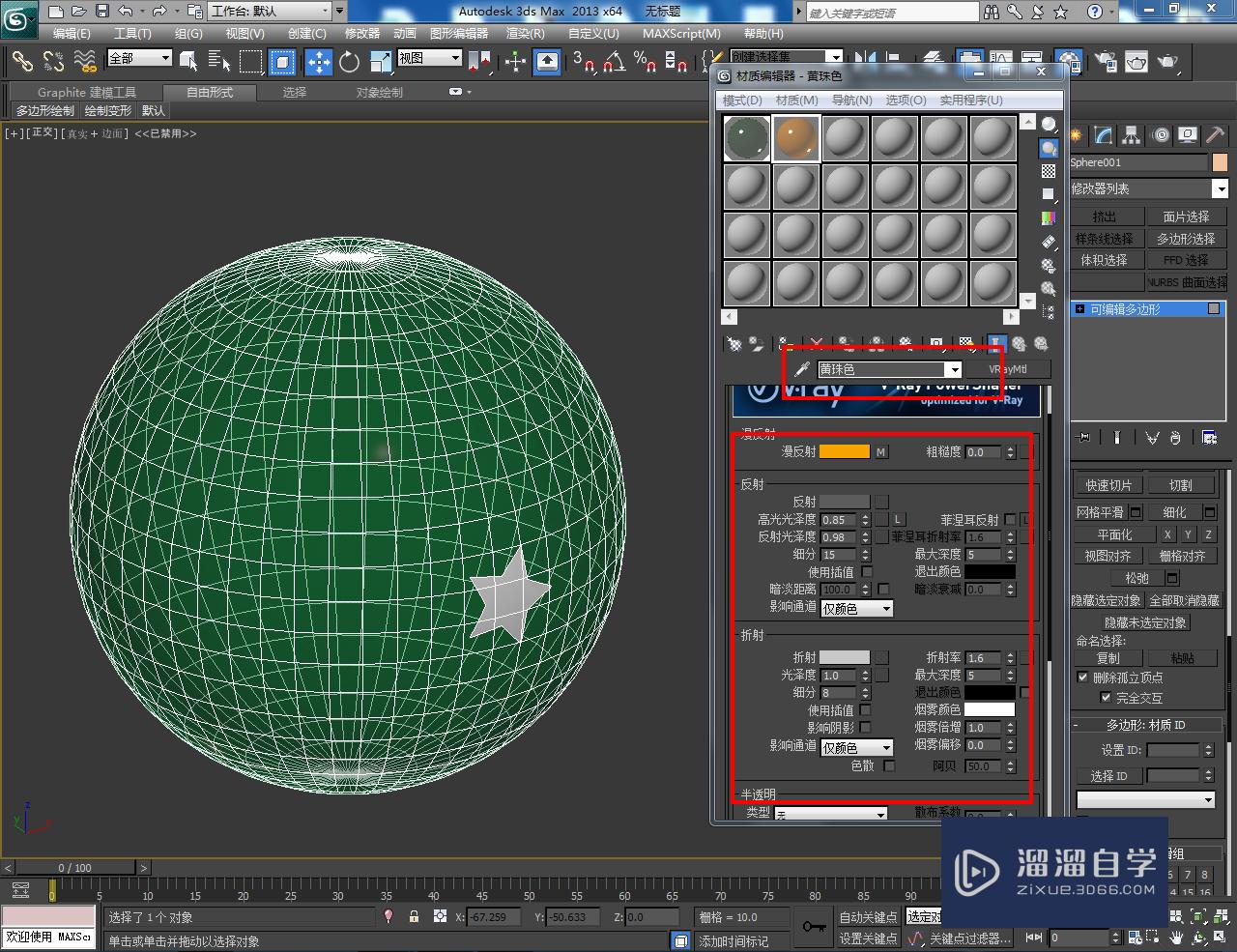Viewport: 1237px width, 952px height.
Task: Click the Render teapot icon
Action: pyautogui.click(x=1168, y=63)
